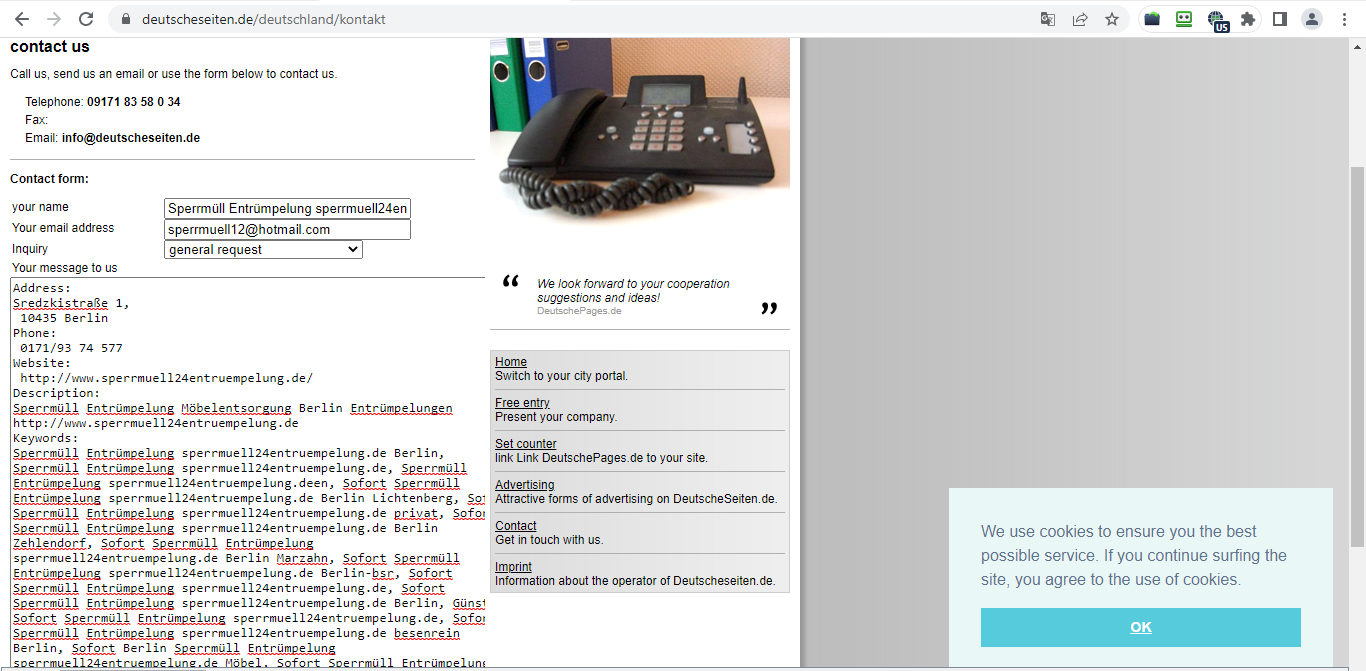Open the Home link
Screen dimensions: 1366x671
pyautogui.click(x=511, y=362)
